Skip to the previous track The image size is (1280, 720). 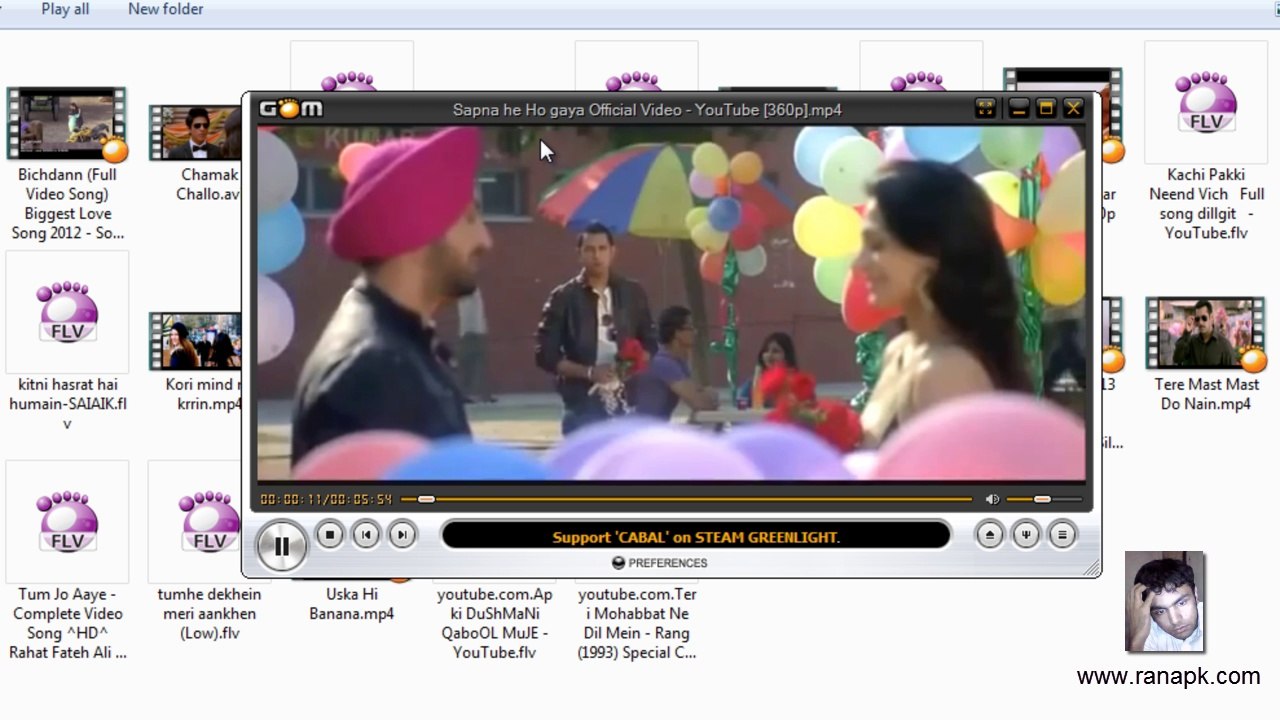pos(366,535)
